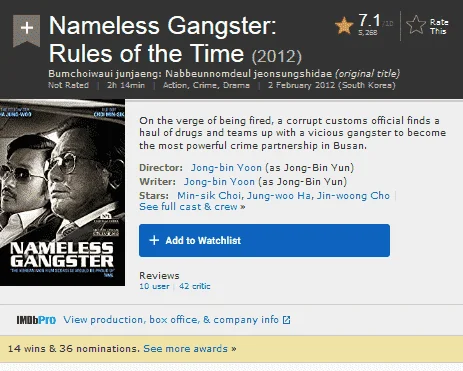Click the Add to Watchlist button
Viewport: 463px width, 371px height.
tap(264, 240)
